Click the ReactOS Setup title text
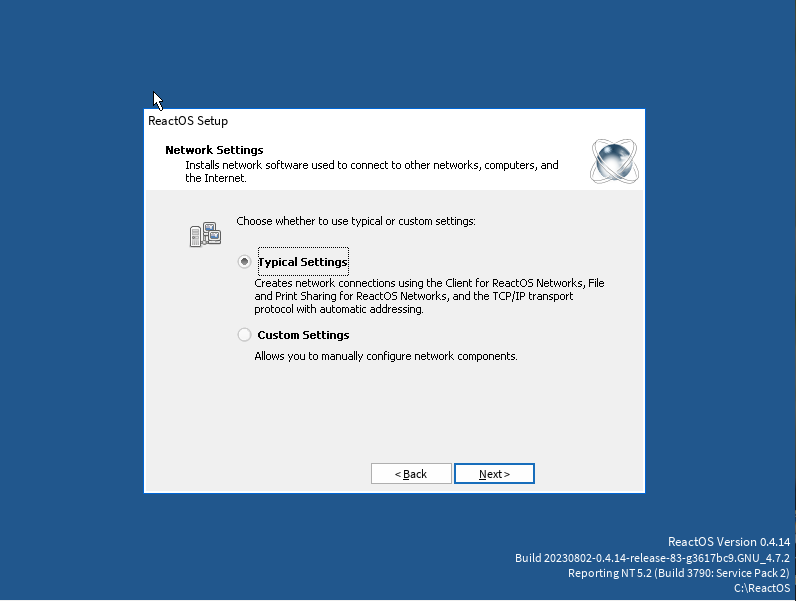 (188, 121)
